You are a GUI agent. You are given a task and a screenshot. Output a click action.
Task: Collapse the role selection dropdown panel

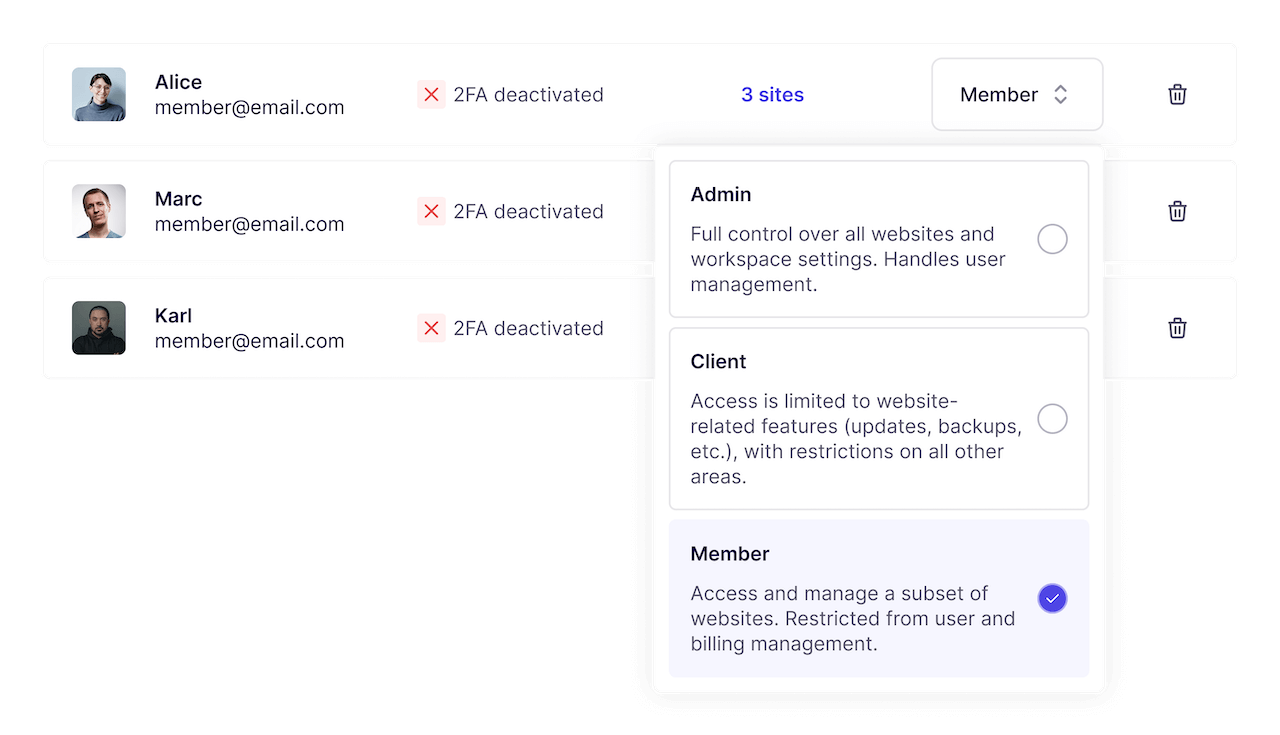[1016, 94]
